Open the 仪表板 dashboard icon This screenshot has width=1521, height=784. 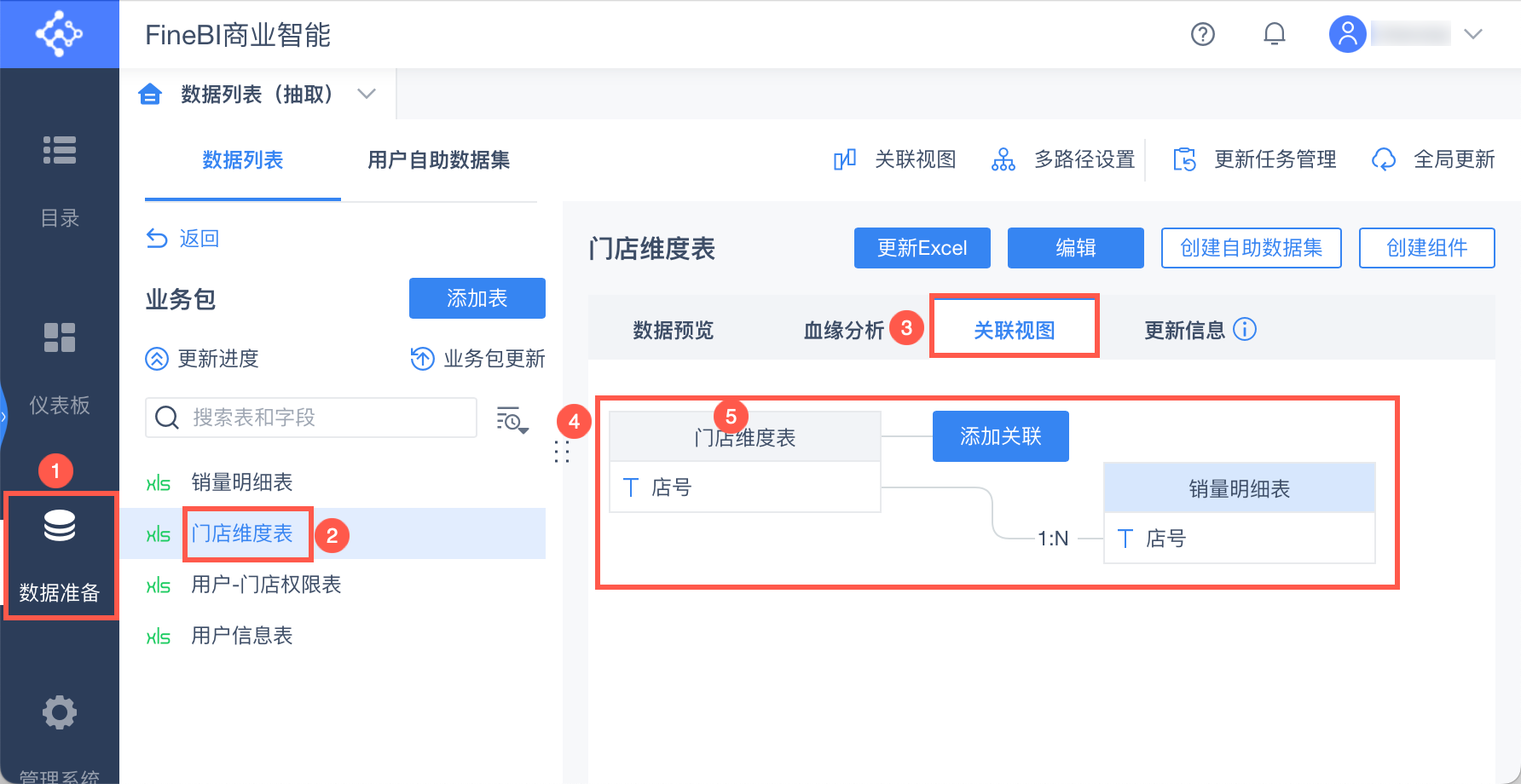click(60, 337)
